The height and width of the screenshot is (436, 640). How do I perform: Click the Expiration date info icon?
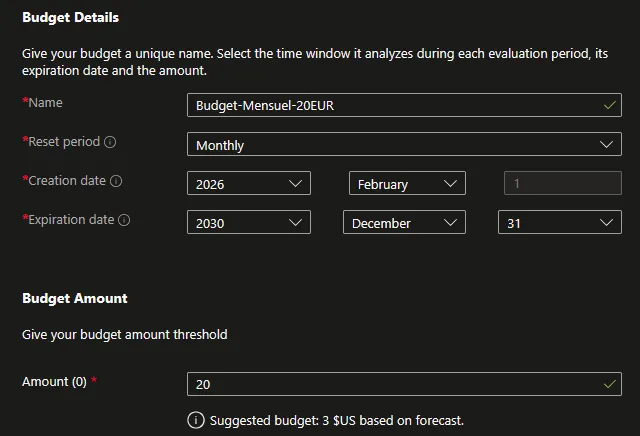click(124, 220)
